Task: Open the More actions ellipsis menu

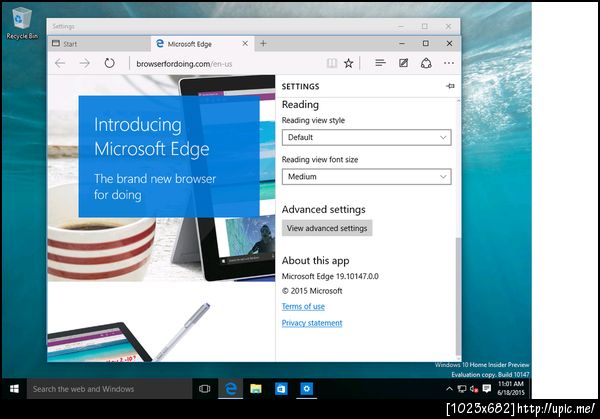Action: pyautogui.click(x=449, y=63)
